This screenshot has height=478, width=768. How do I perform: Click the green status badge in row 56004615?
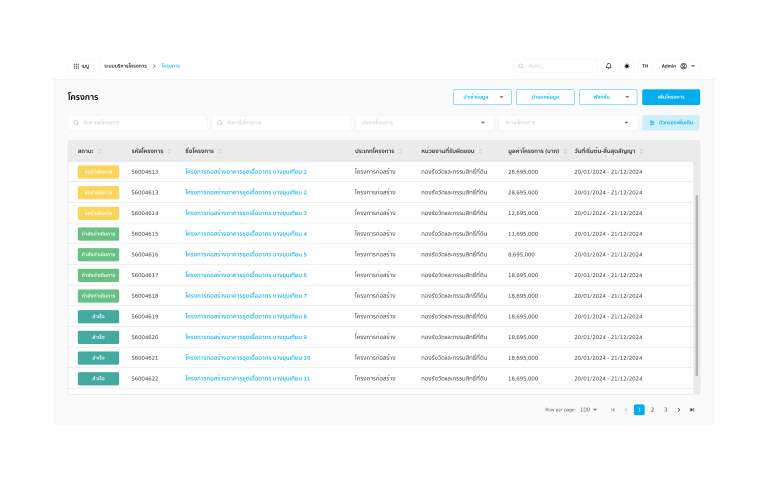(98, 234)
